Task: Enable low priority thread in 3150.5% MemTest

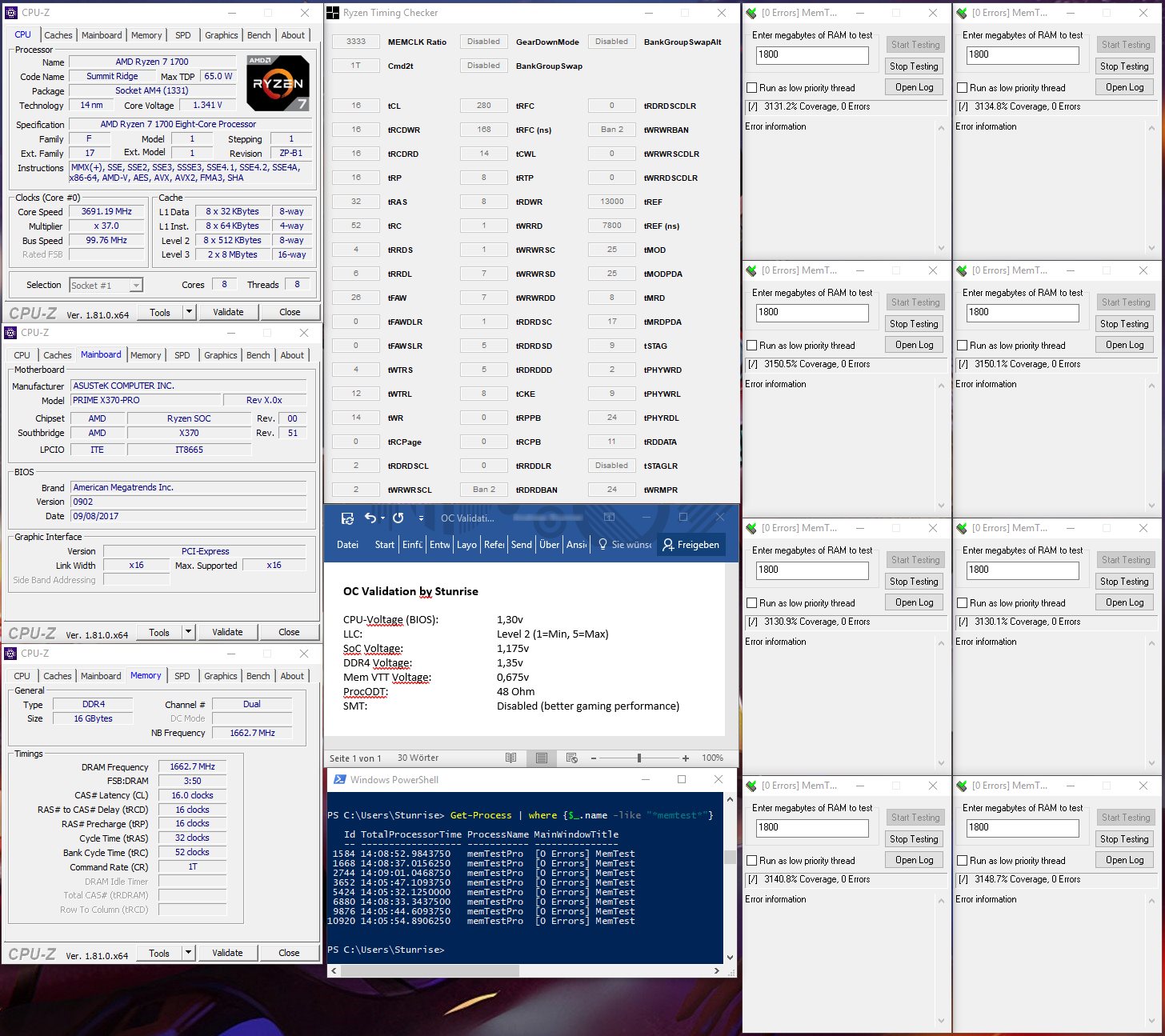Action: (751, 346)
